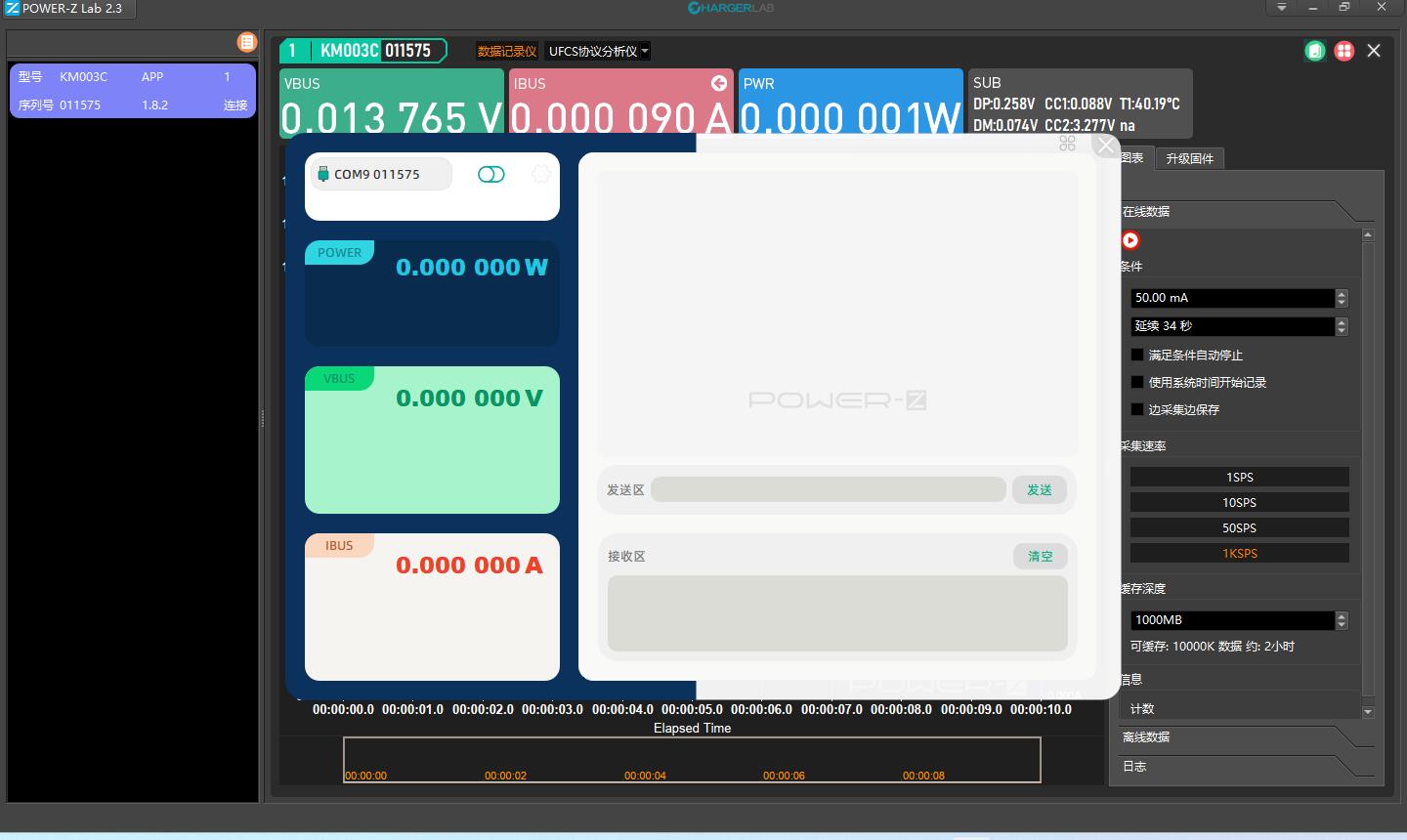Click the red four-dot grid icon

pos(1344,51)
